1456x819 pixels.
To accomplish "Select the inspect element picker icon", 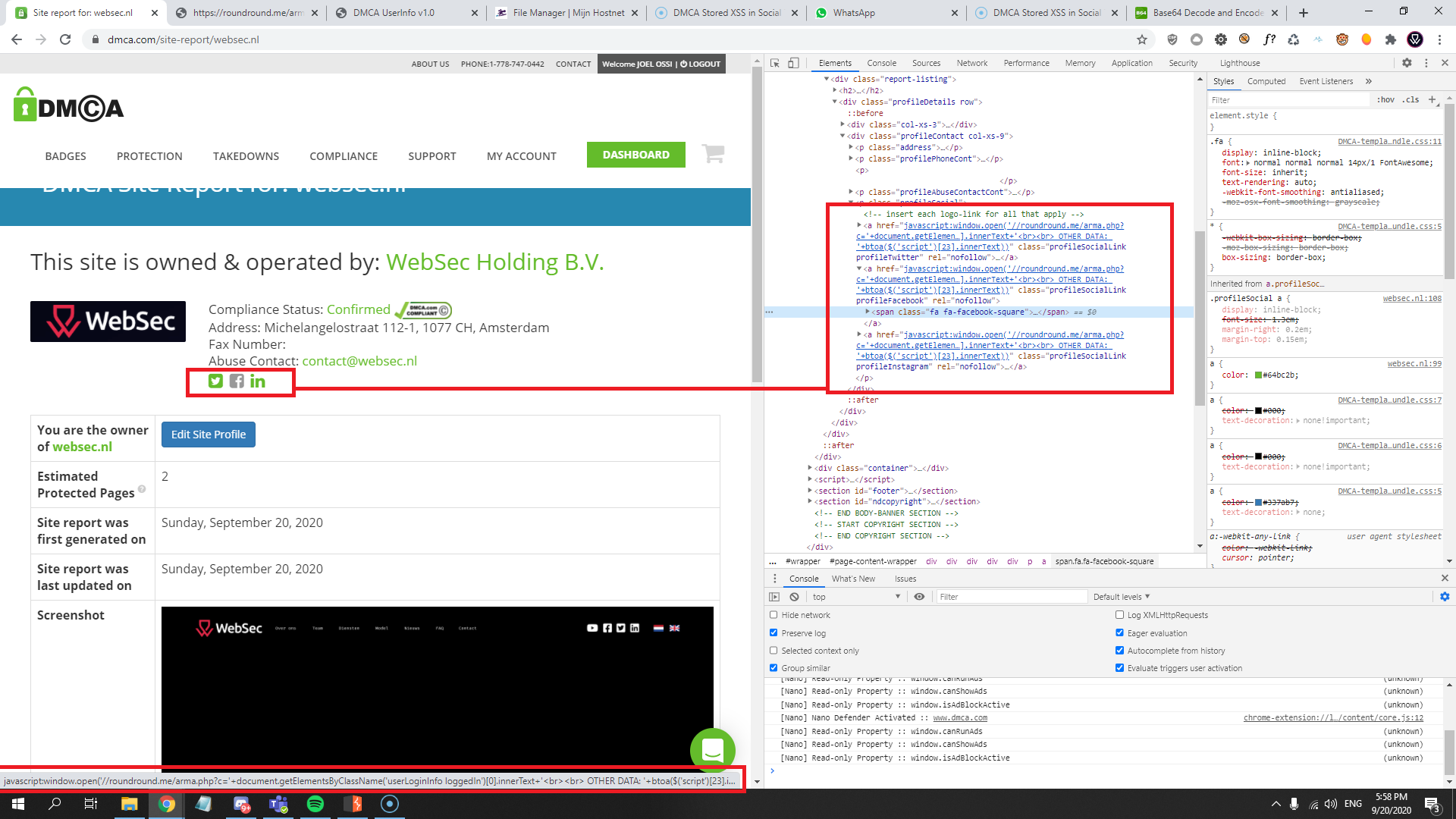I will pyautogui.click(x=774, y=63).
